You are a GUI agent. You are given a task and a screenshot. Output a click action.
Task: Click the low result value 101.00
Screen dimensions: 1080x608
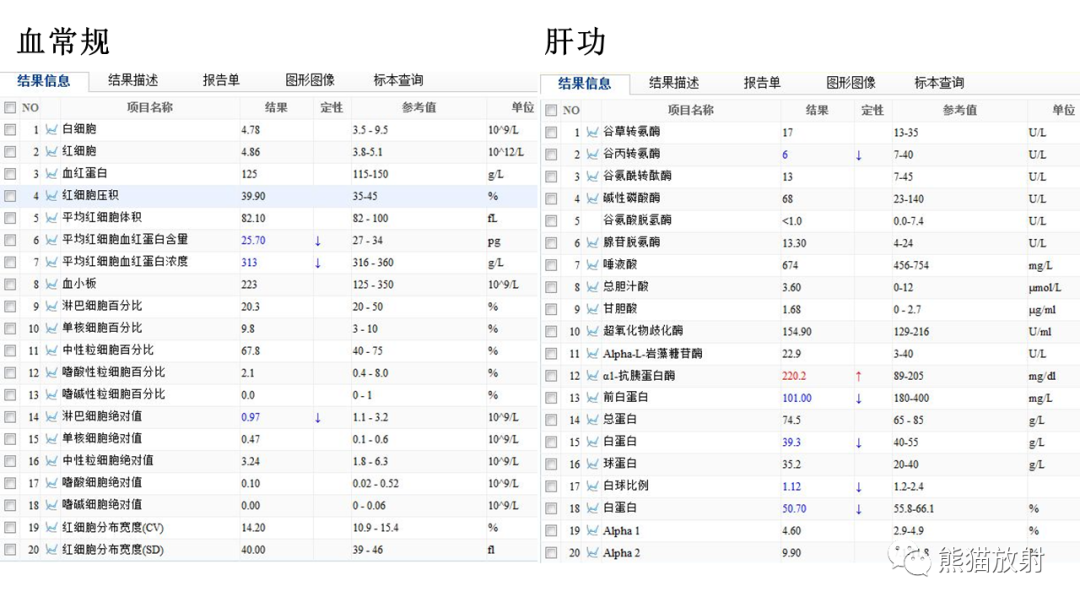pyautogui.click(x=796, y=398)
